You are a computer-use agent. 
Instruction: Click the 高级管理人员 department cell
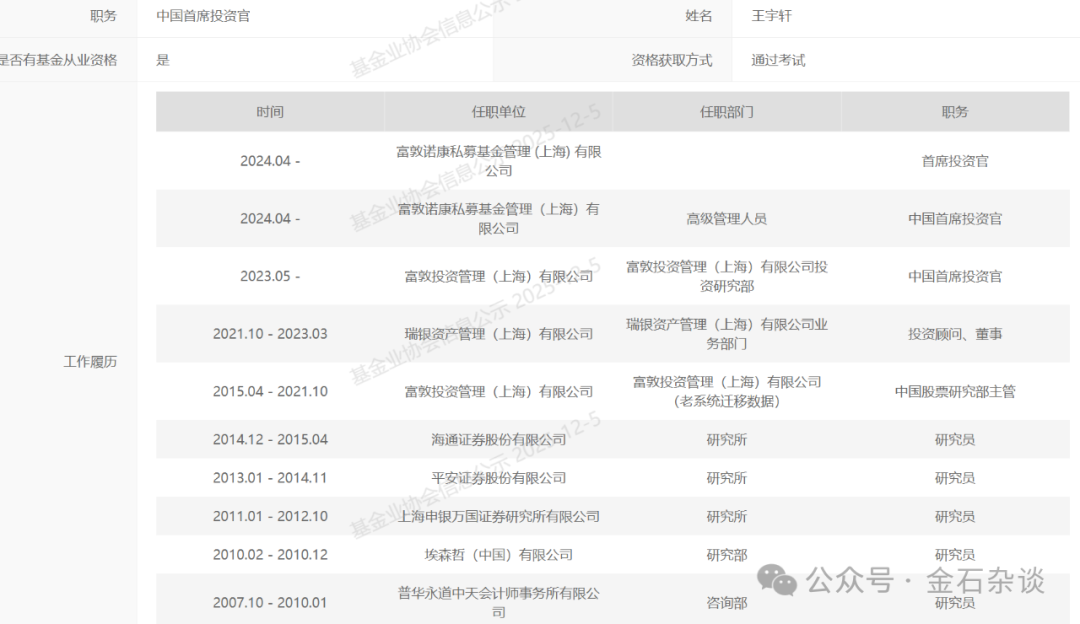tap(726, 218)
